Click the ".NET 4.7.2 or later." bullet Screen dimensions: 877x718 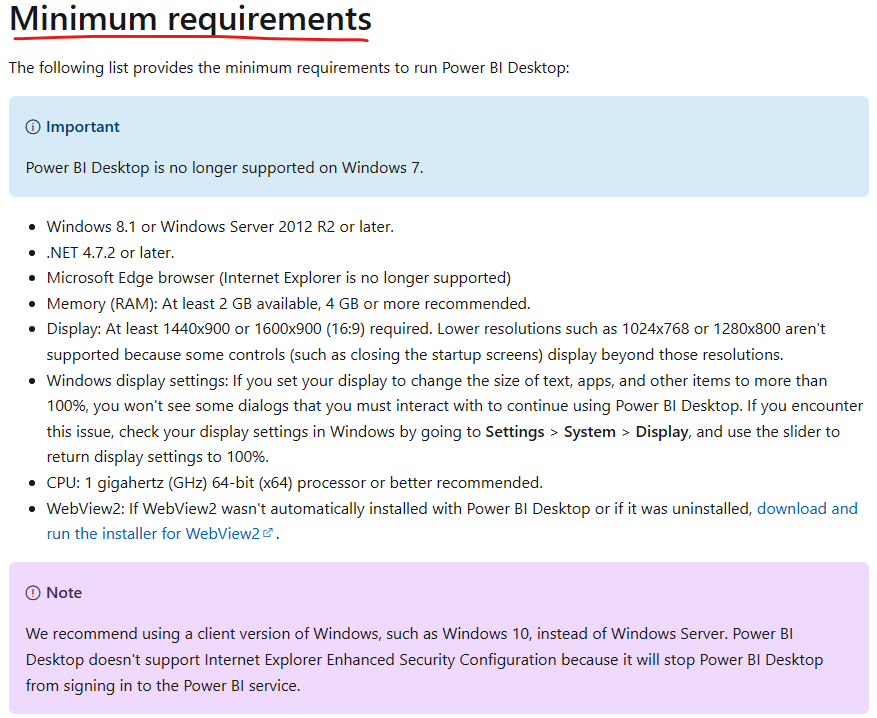pos(111,253)
